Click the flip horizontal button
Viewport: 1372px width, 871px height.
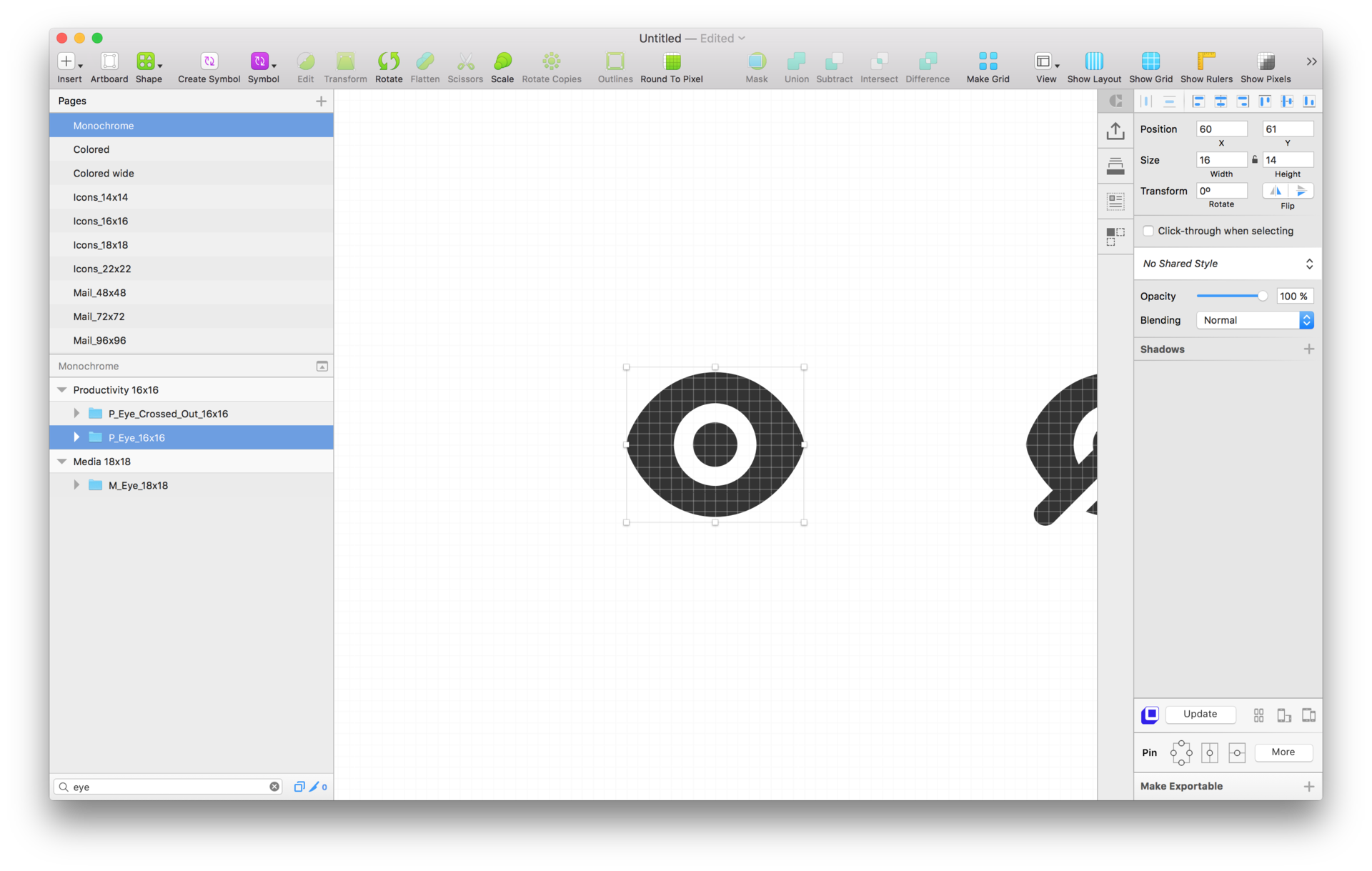coord(1275,191)
